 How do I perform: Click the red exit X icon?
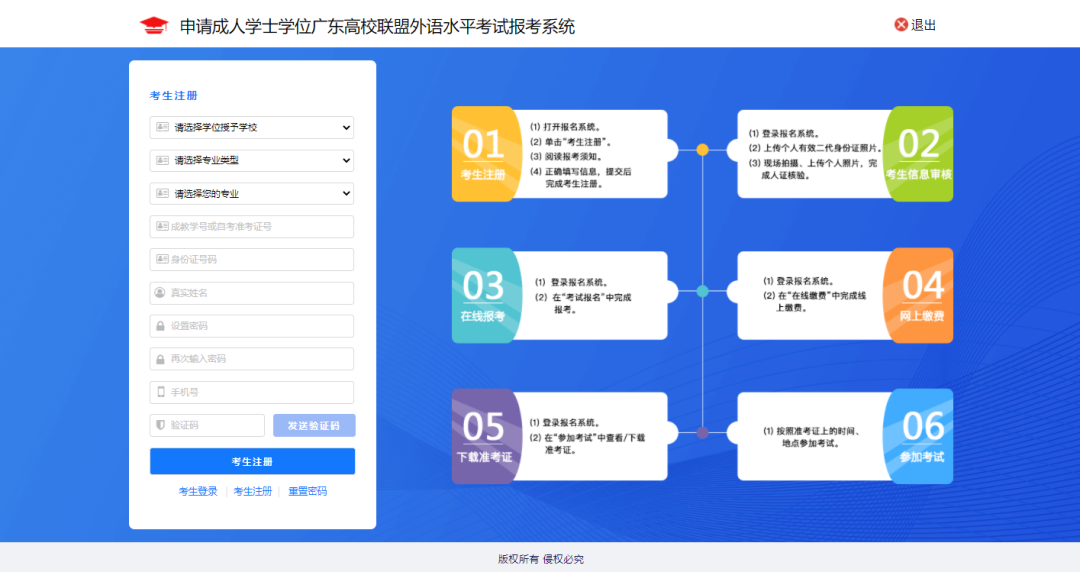(901, 25)
